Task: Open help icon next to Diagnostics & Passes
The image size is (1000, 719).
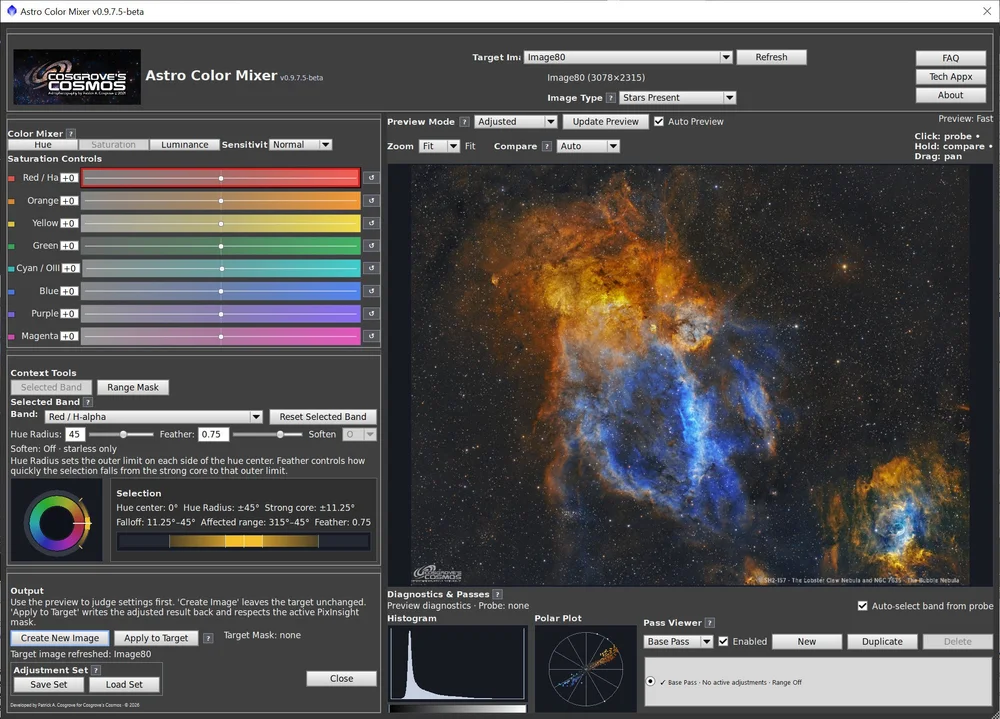Action: point(497,594)
